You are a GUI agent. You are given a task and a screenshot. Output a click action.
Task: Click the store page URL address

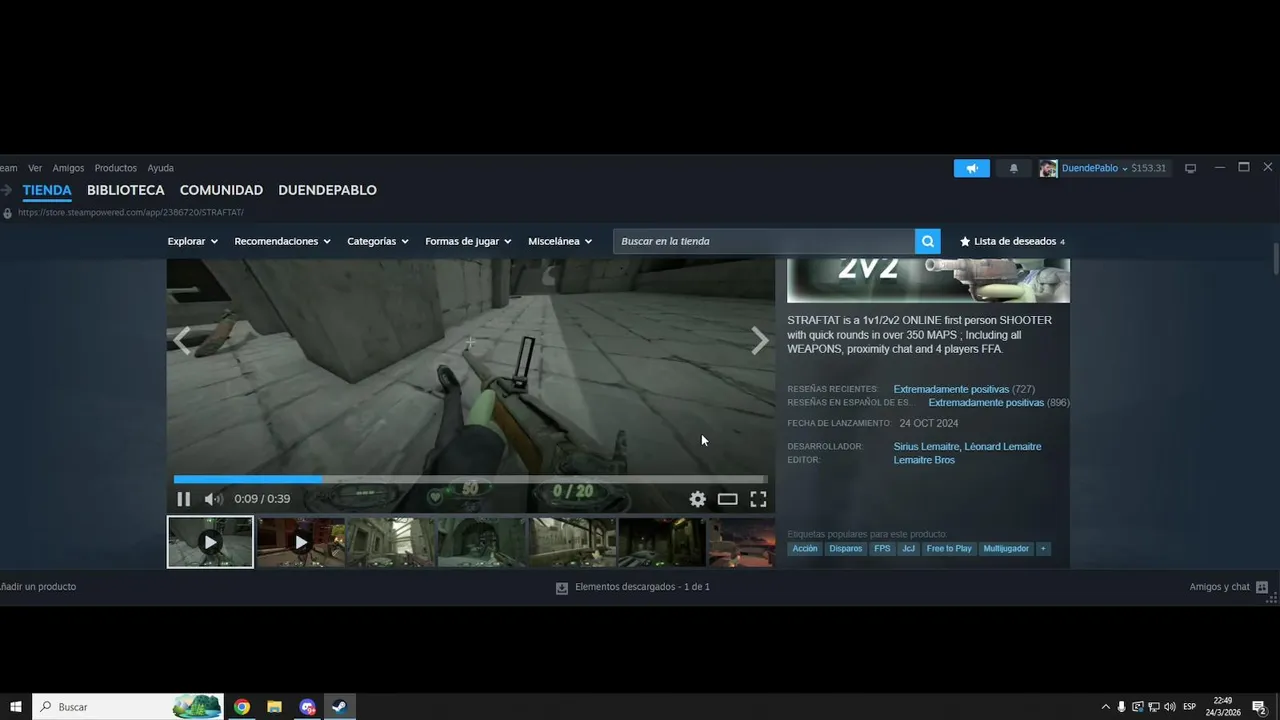[131, 213]
